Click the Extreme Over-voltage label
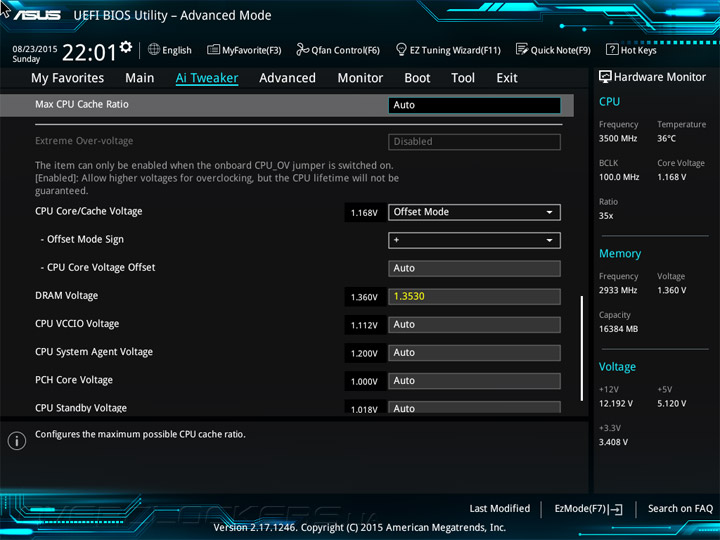 point(84,141)
